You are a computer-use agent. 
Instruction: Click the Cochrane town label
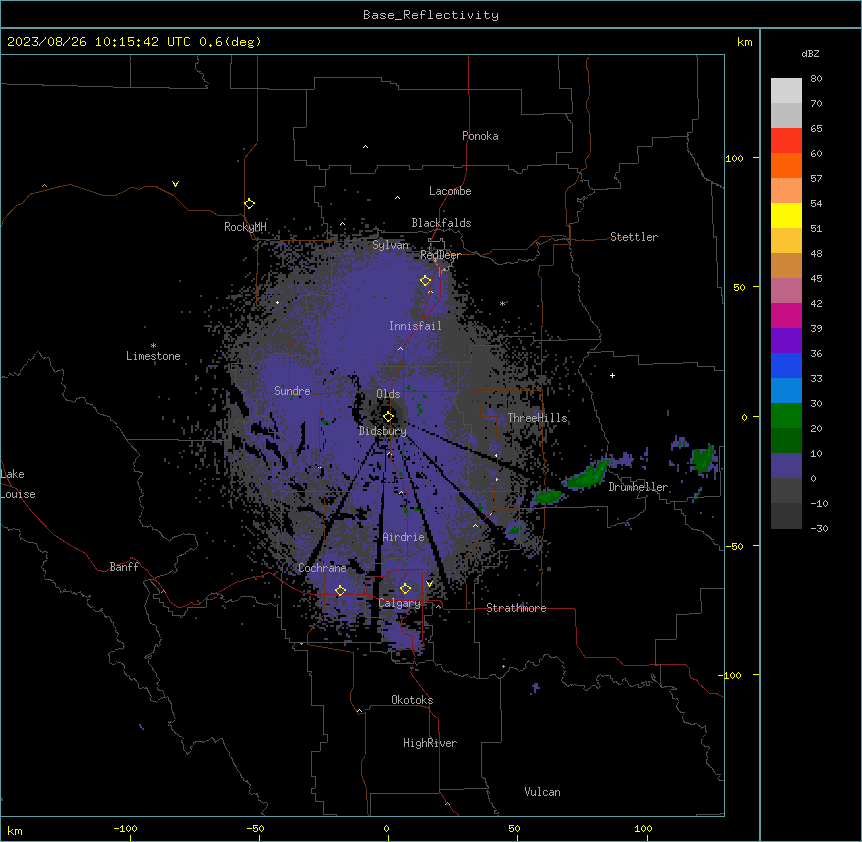(322, 568)
